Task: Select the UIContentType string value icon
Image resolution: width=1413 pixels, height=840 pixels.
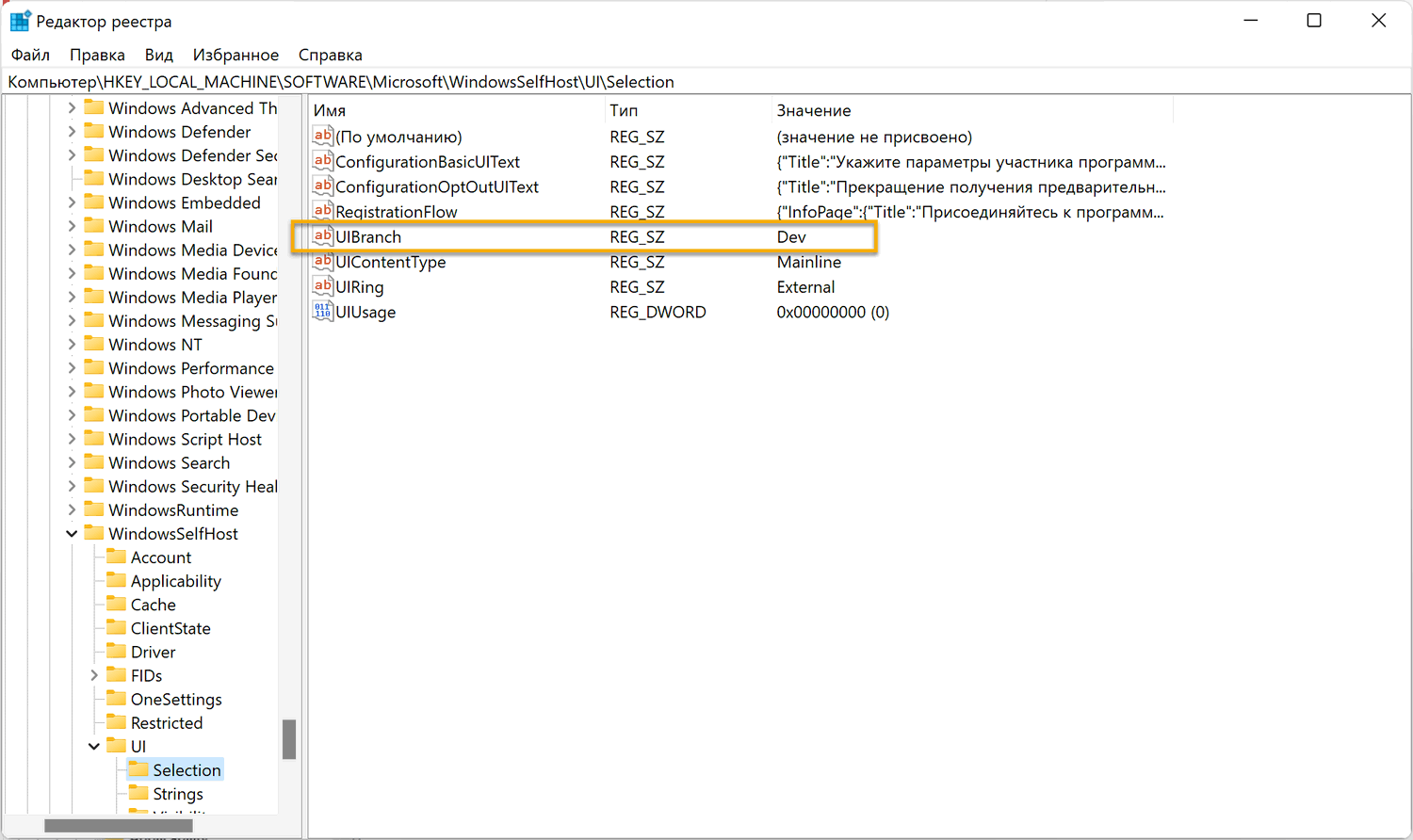Action: (x=323, y=261)
